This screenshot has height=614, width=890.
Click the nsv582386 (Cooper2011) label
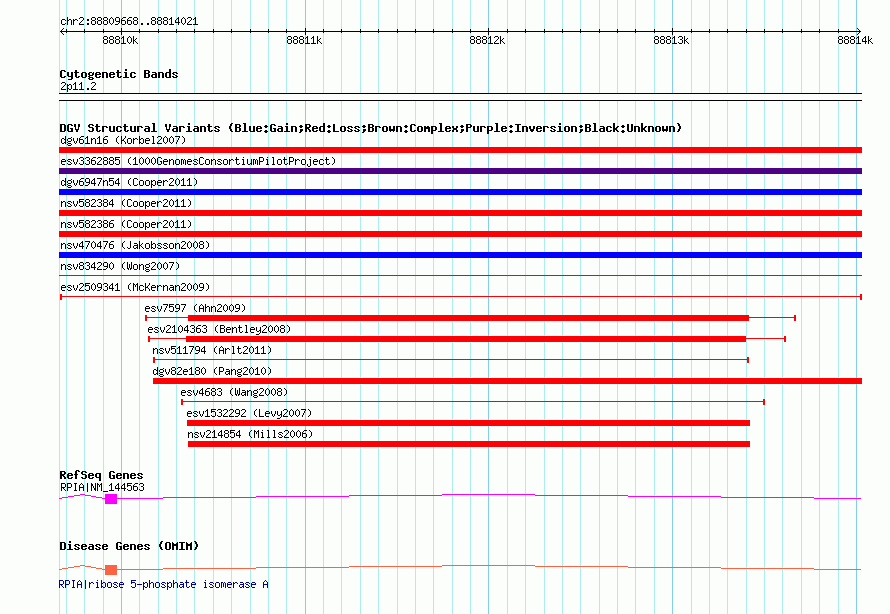pyautogui.click(x=125, y=224)
